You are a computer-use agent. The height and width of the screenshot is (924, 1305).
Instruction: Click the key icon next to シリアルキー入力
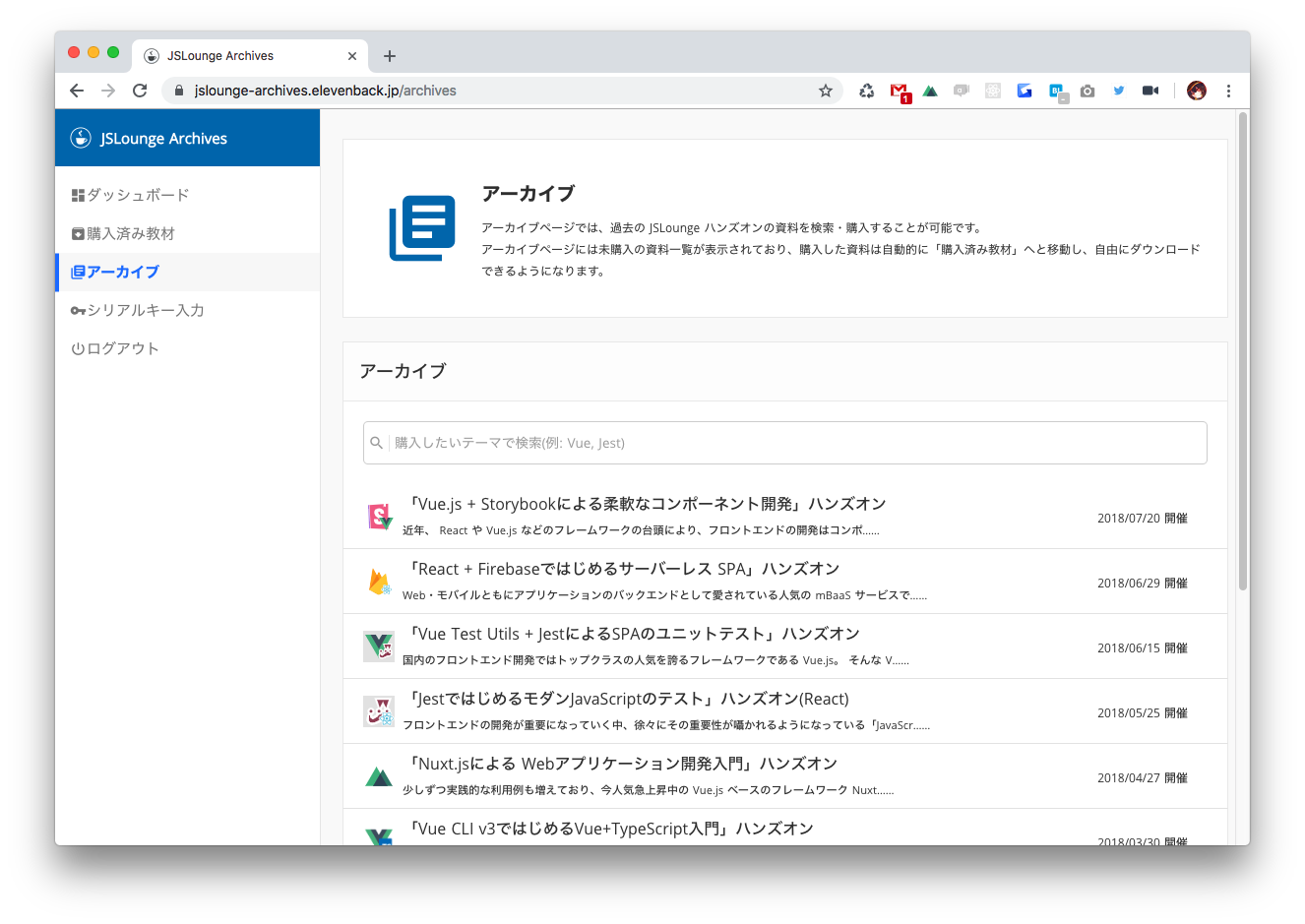click(x=77, y=309)
